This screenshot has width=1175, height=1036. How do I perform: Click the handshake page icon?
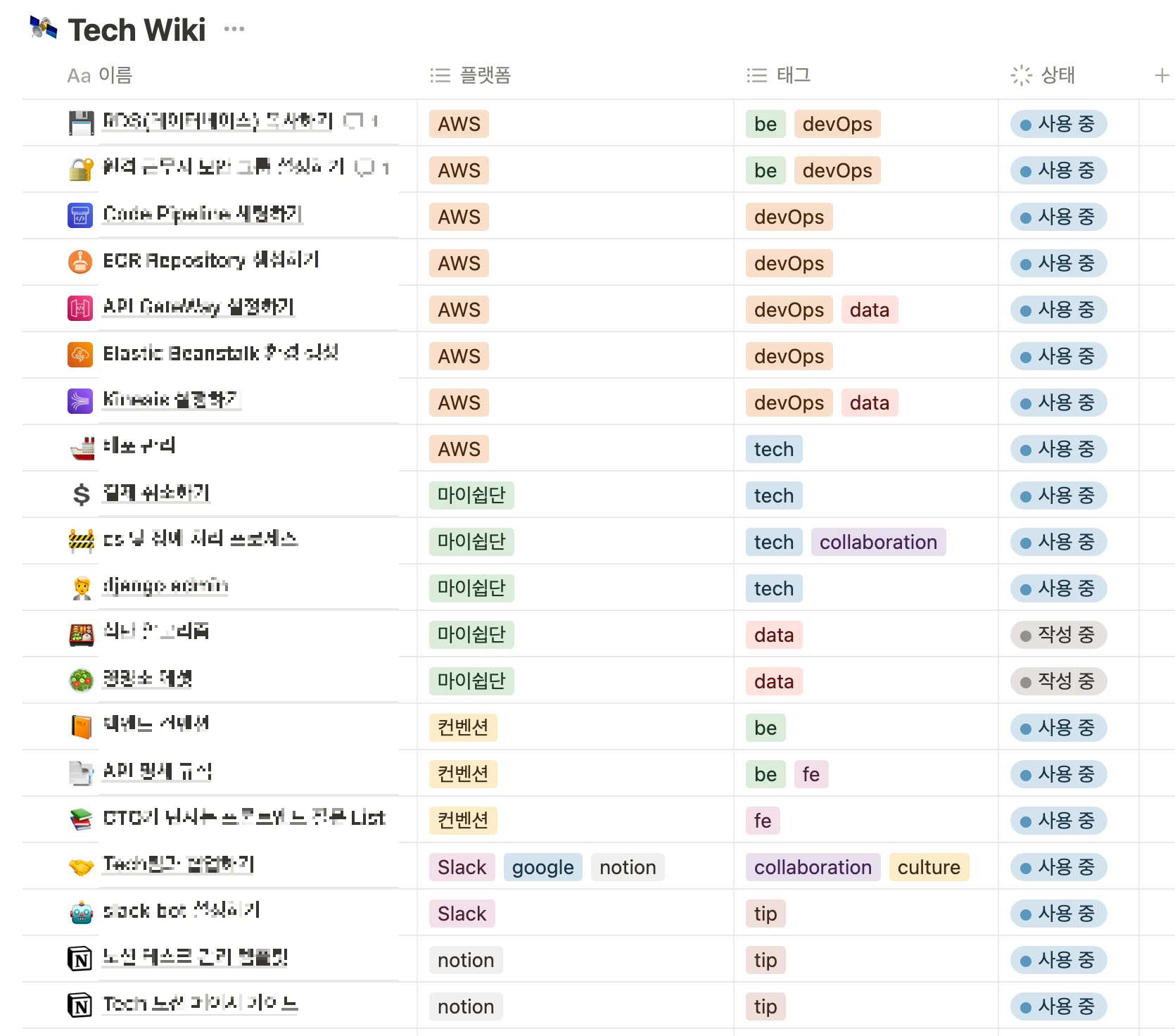pos(82,866)
